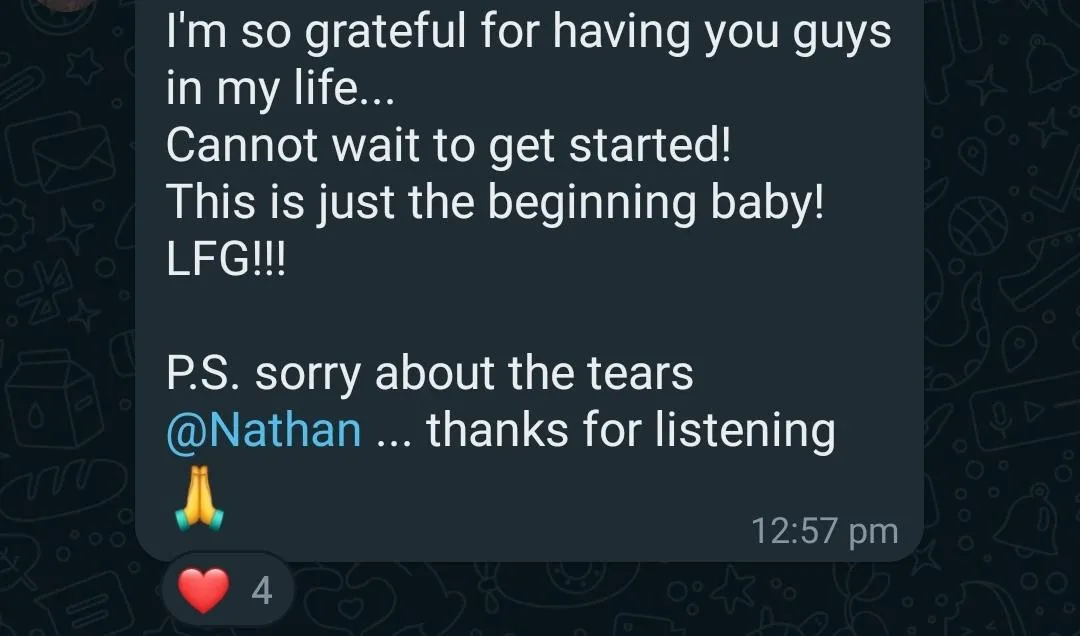1080x636 pixels.
Task: Tap the @Nathan mention
Action: pyautogui.click(x=264, y=430)
